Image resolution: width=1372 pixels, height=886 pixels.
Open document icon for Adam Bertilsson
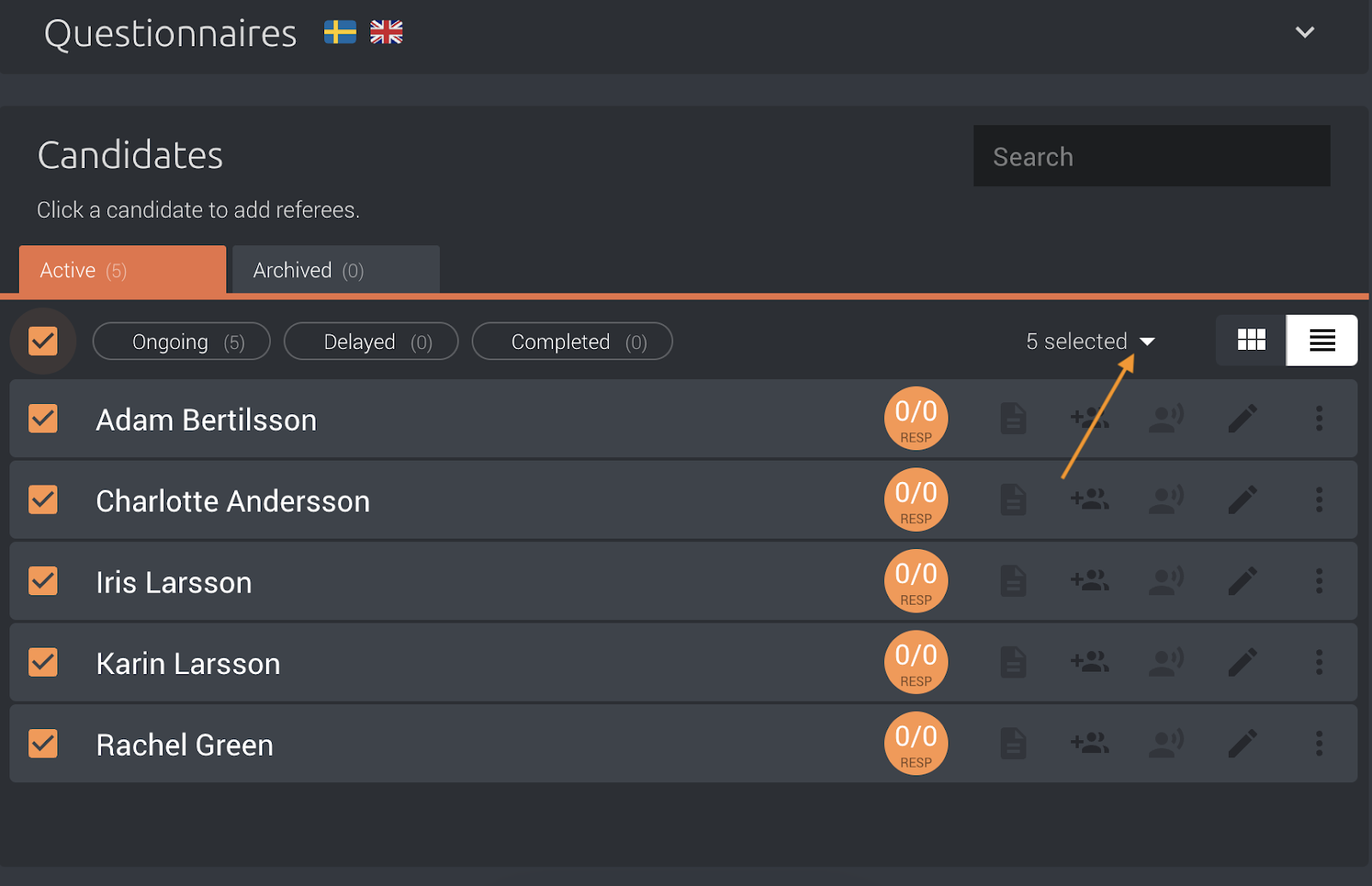(1013, 419)
